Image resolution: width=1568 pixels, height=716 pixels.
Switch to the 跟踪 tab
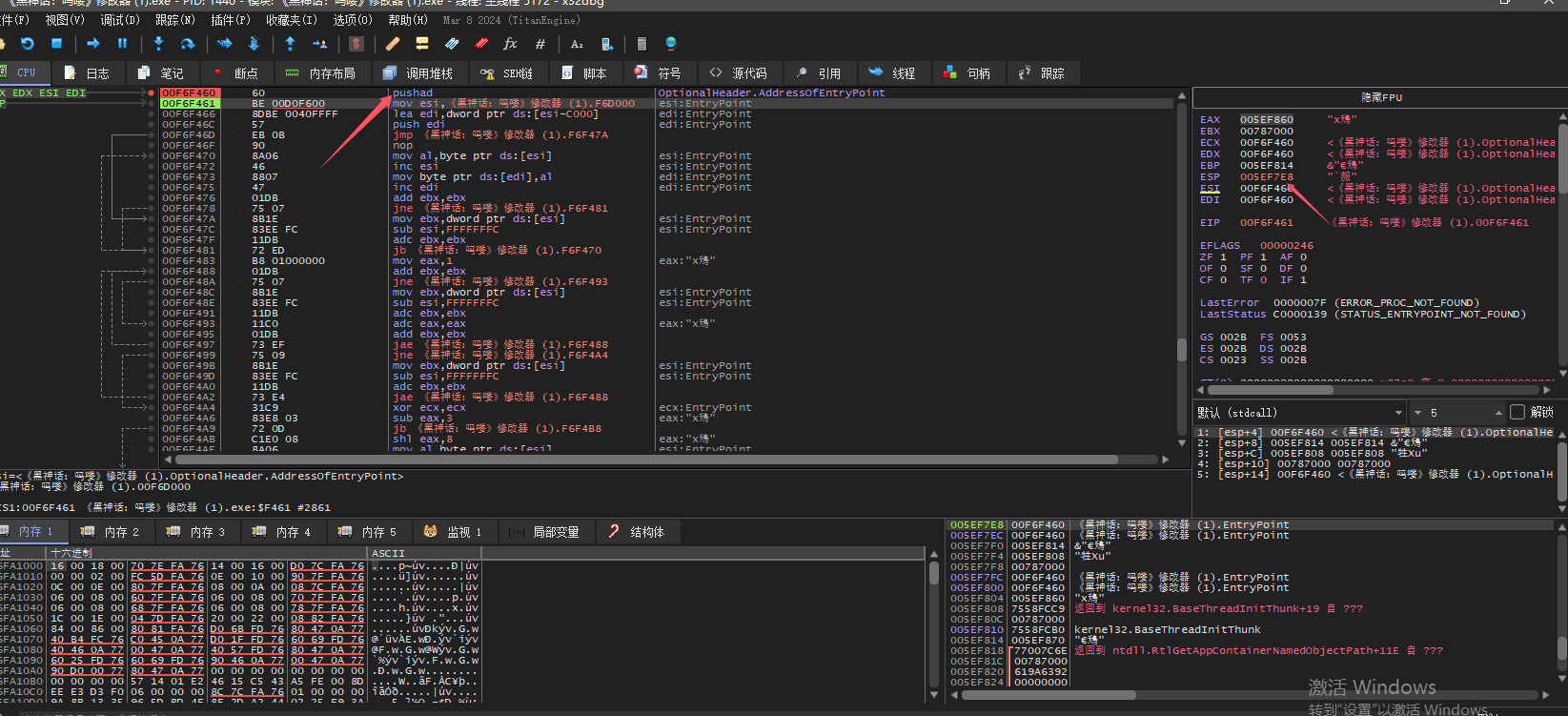point(1042,73)
